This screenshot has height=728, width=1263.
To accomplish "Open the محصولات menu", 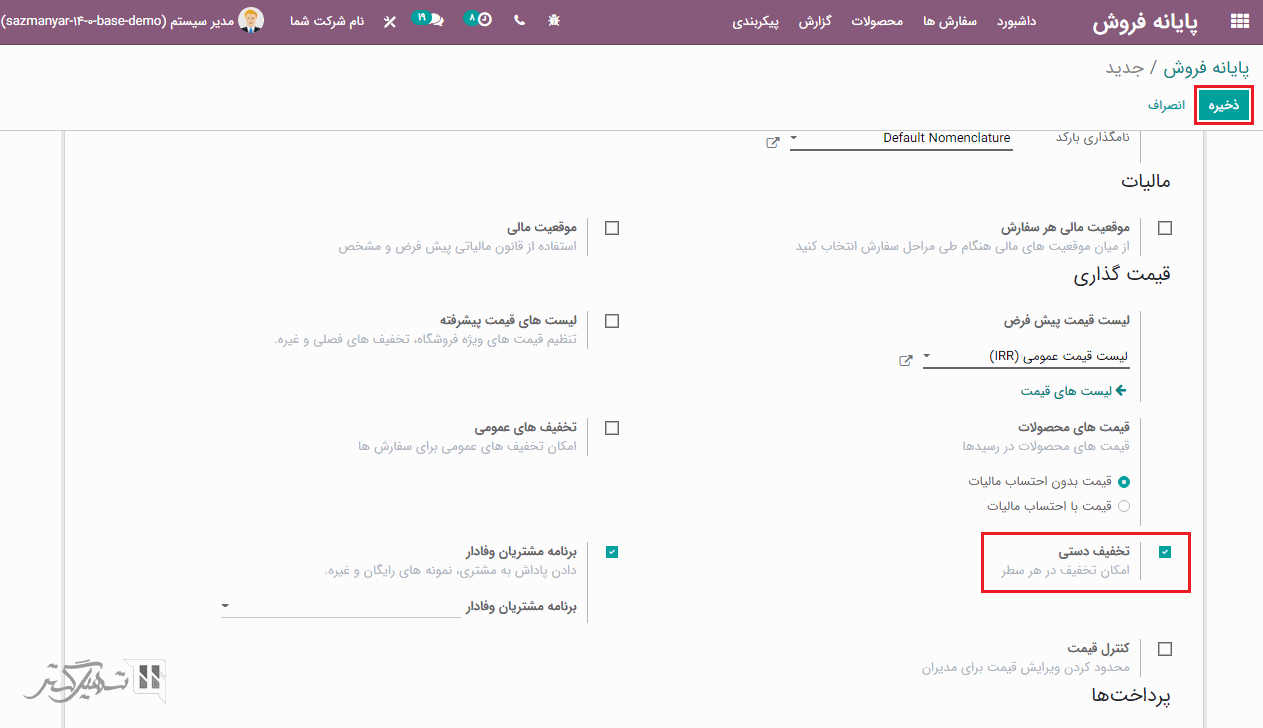I will pos(877,20).
